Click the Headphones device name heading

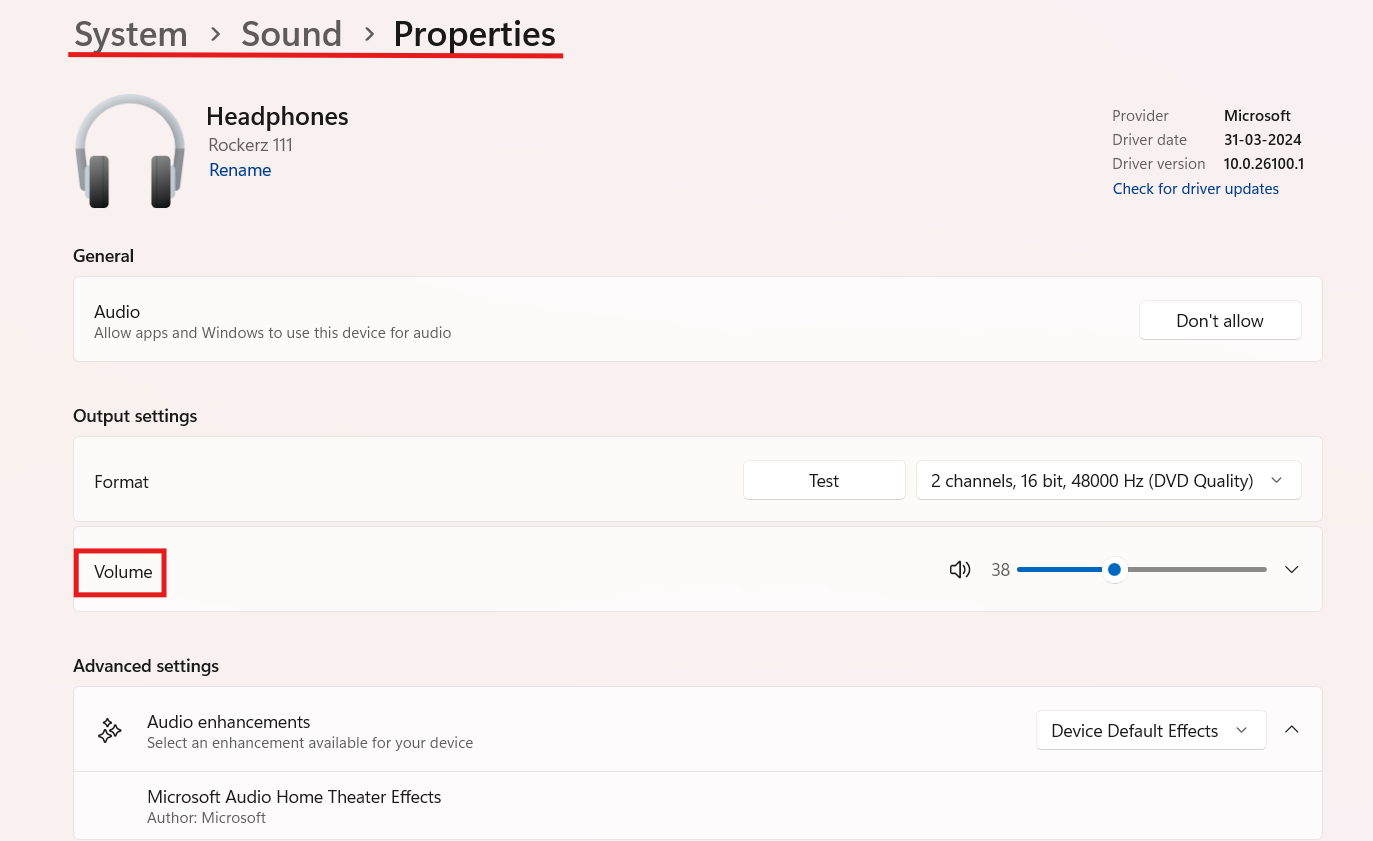[277, 117]
